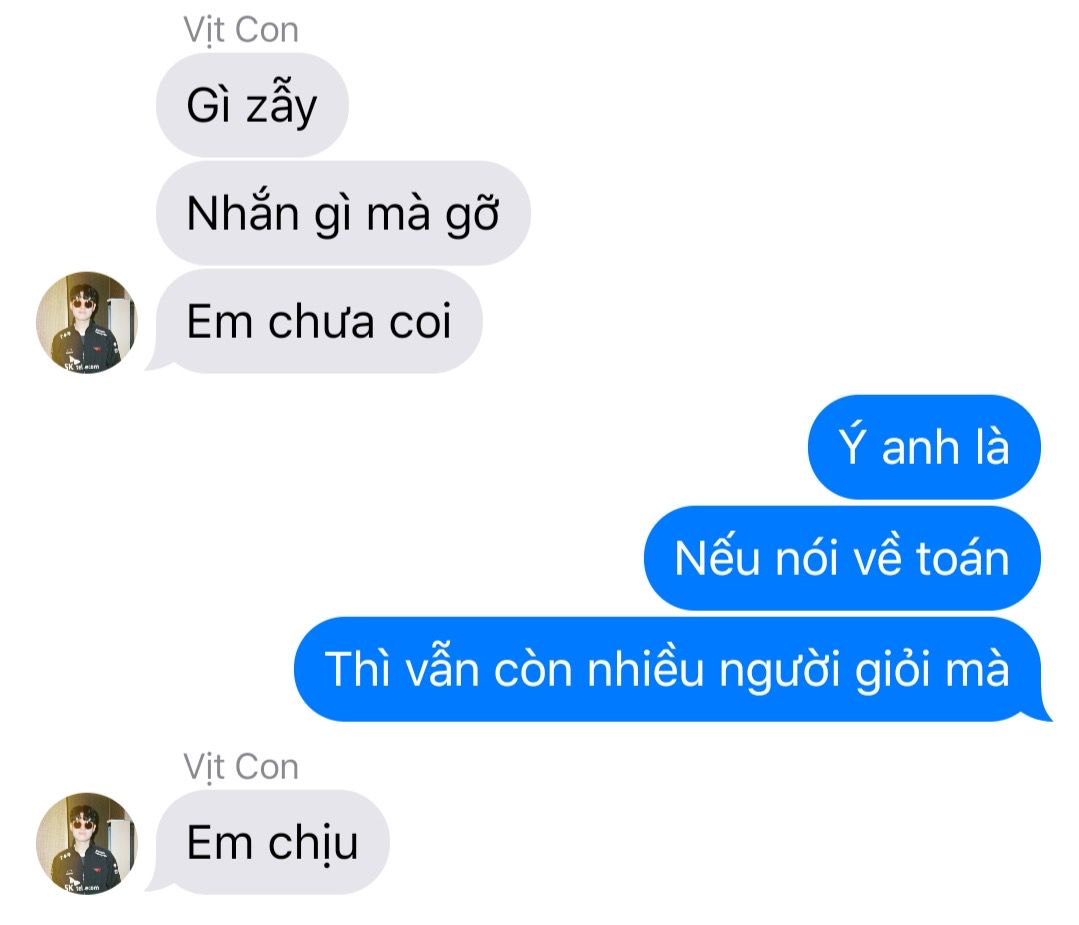Tap the blue "Ý anh là" bubble
This screenshot has width=1079, height=925.
click(924, 447)
